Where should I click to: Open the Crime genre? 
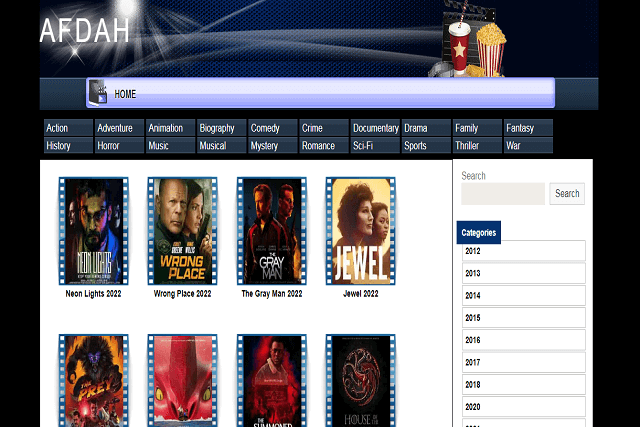324,128
